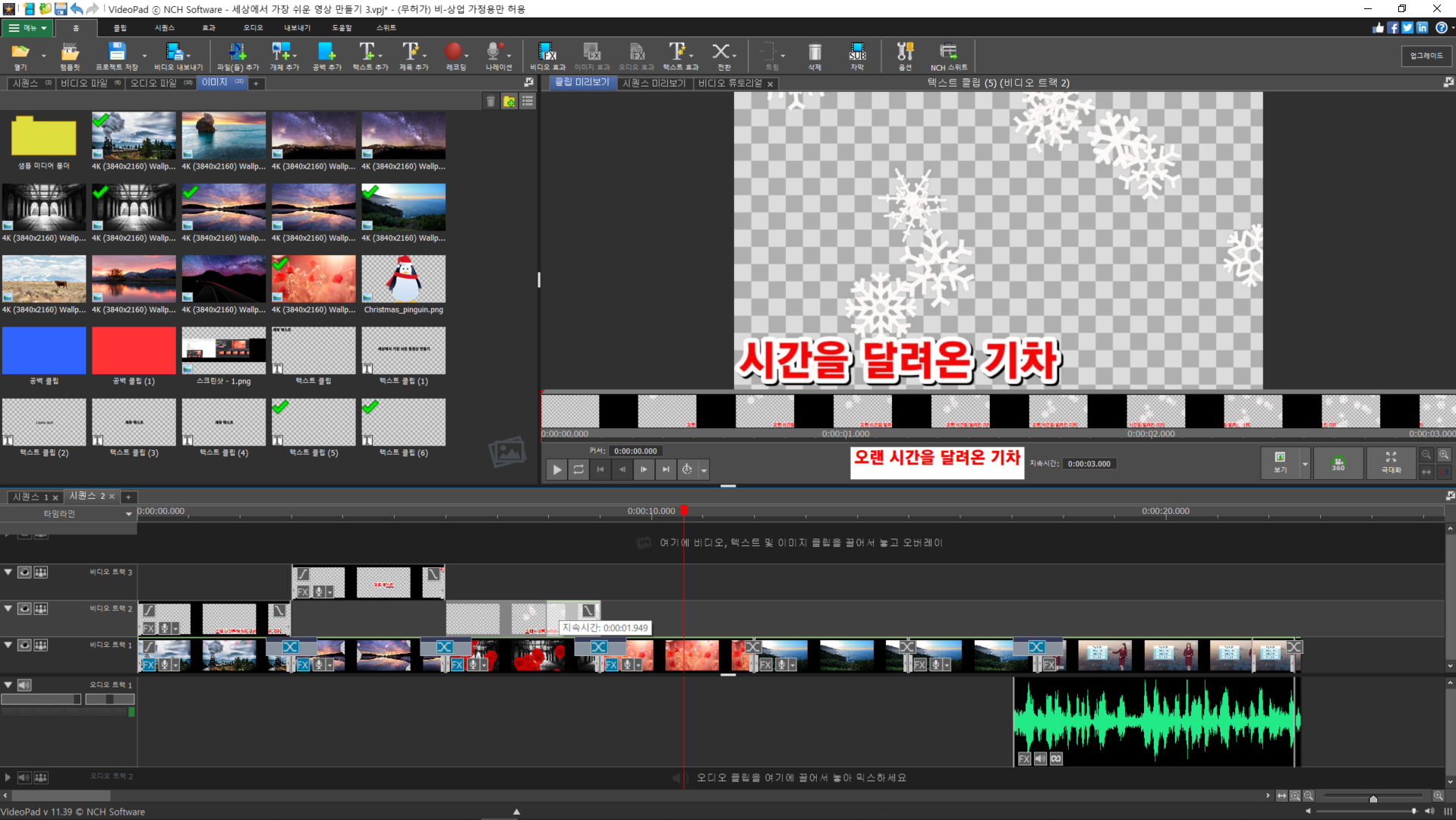
Task: Click the 360 view icon in preview
Action: (x=1338, y=462)
